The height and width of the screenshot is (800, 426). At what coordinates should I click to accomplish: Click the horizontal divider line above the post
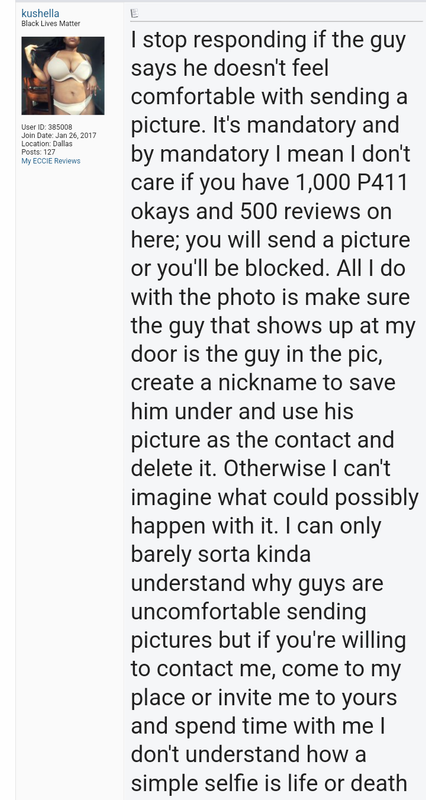point(277,21)
